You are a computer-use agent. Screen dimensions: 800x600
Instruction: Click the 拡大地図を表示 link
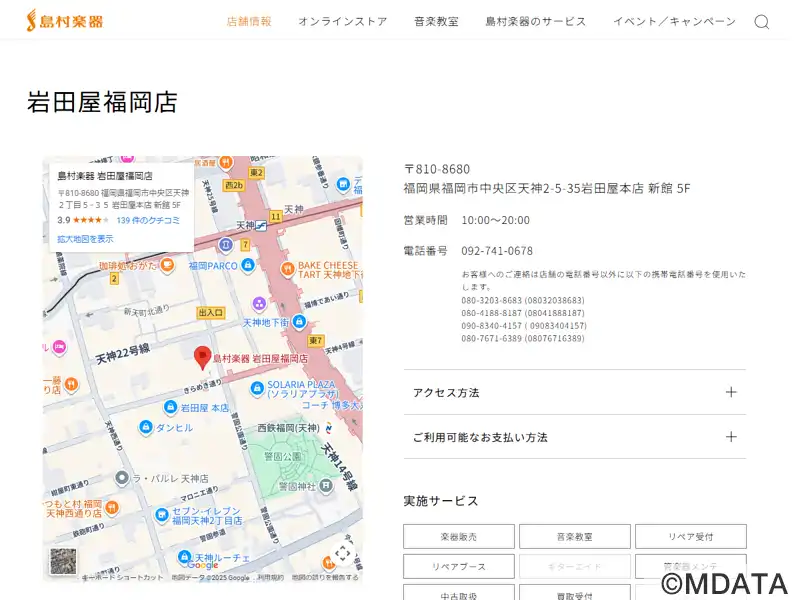point(85,239)
